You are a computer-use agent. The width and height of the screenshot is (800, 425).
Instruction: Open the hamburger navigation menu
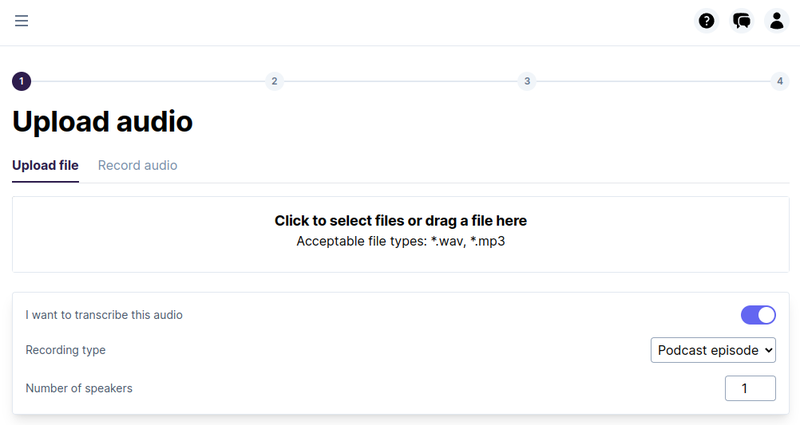(x=21, y=21)
